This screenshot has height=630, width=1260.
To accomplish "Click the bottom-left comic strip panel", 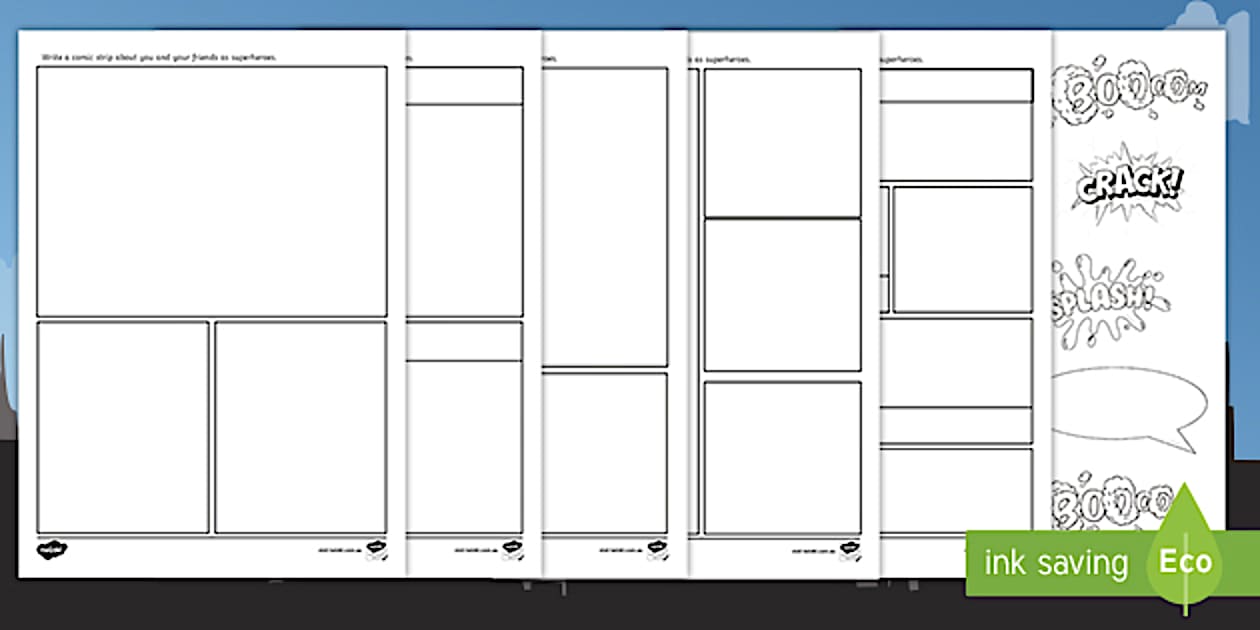I will [120, 425].
